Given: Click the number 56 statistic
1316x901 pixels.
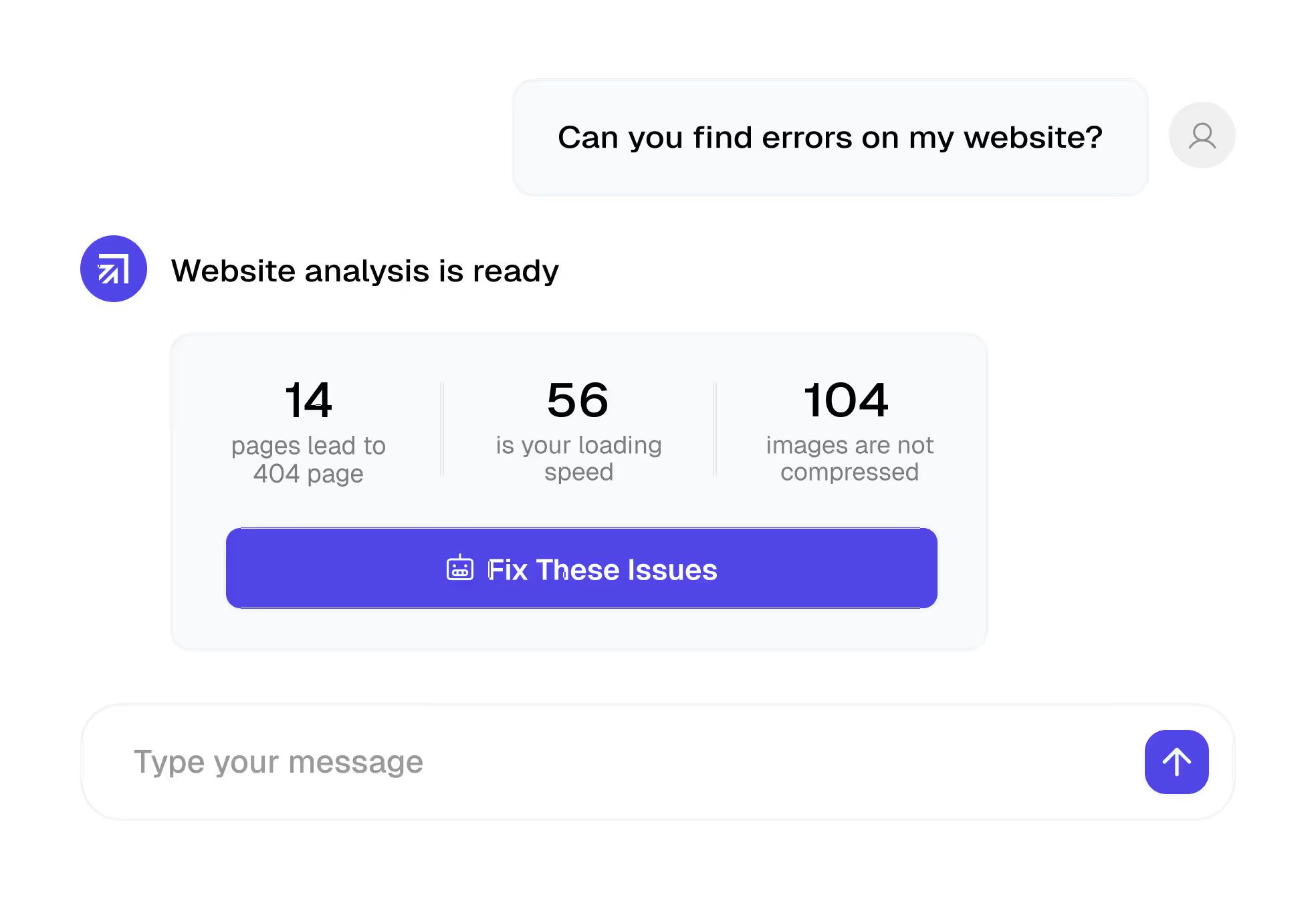Looking at the screenshot, I should (578, 400).
